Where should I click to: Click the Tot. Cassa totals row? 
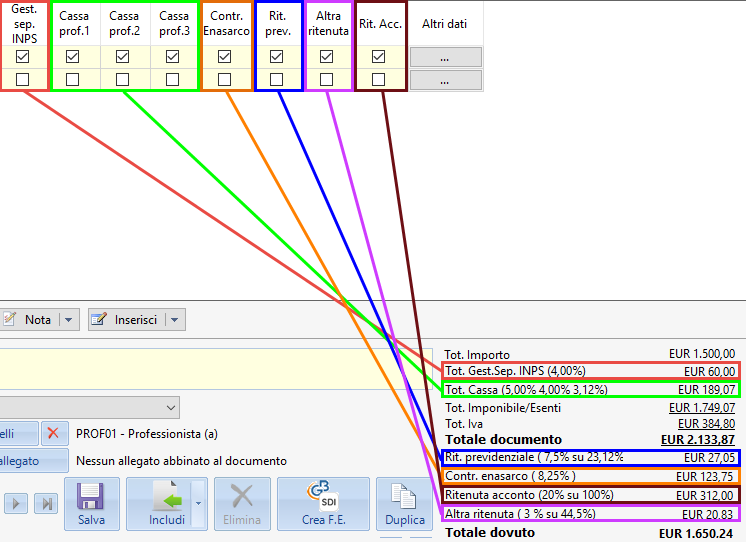coord(590,389)
